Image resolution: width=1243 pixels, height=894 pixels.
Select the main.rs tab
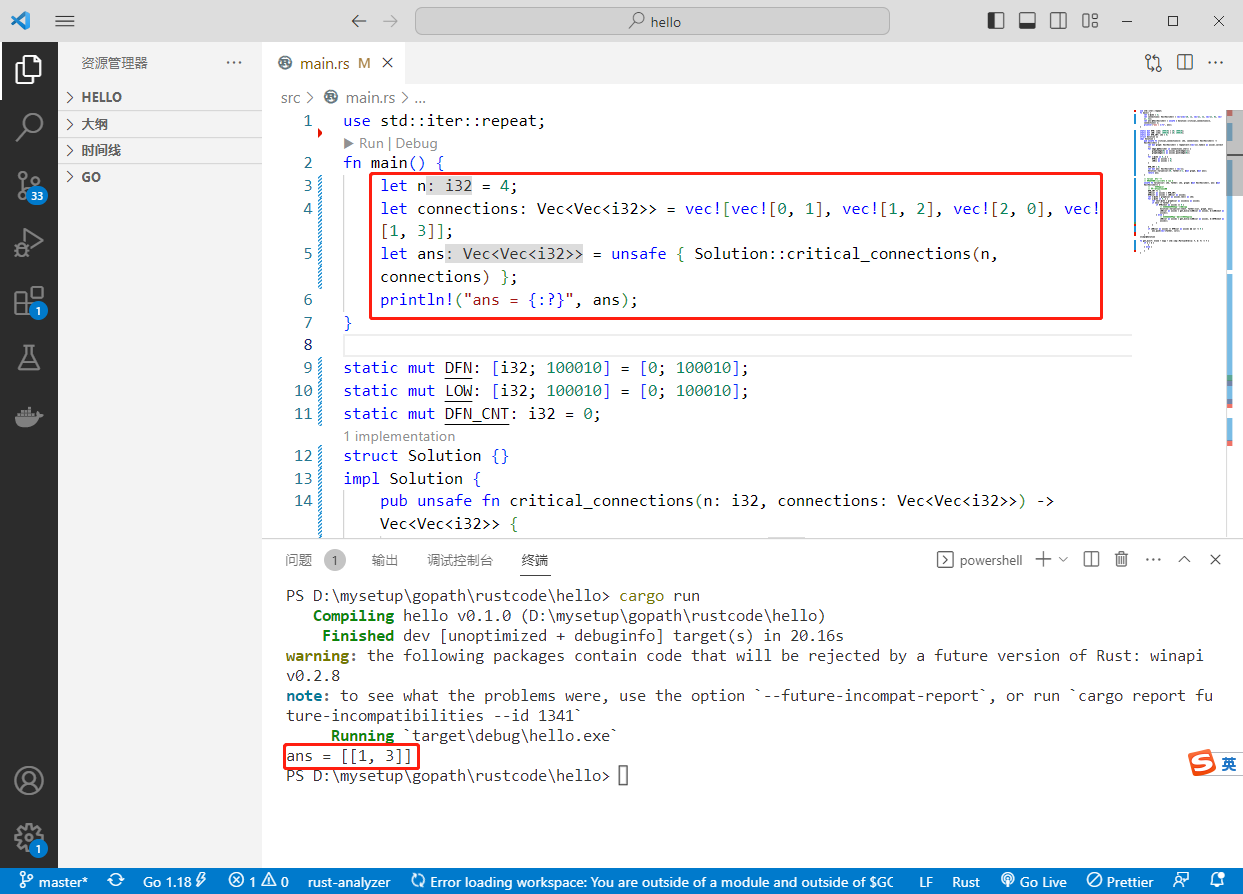point(333,63)
